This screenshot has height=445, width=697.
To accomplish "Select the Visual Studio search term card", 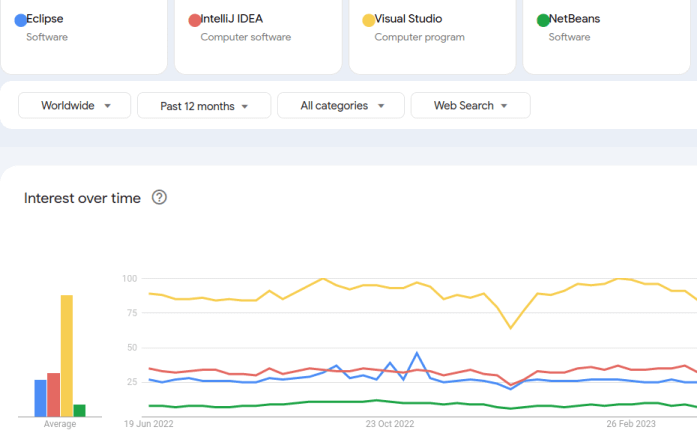I will 433,36.
